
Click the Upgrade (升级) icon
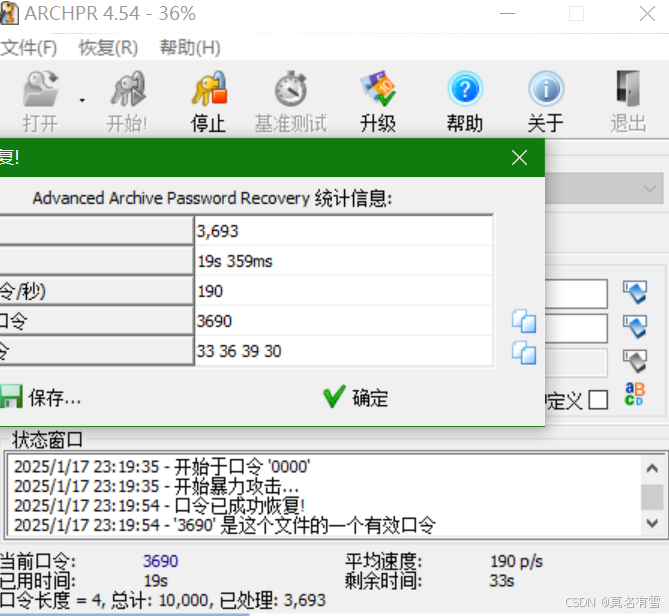click(x=378, y=89)
